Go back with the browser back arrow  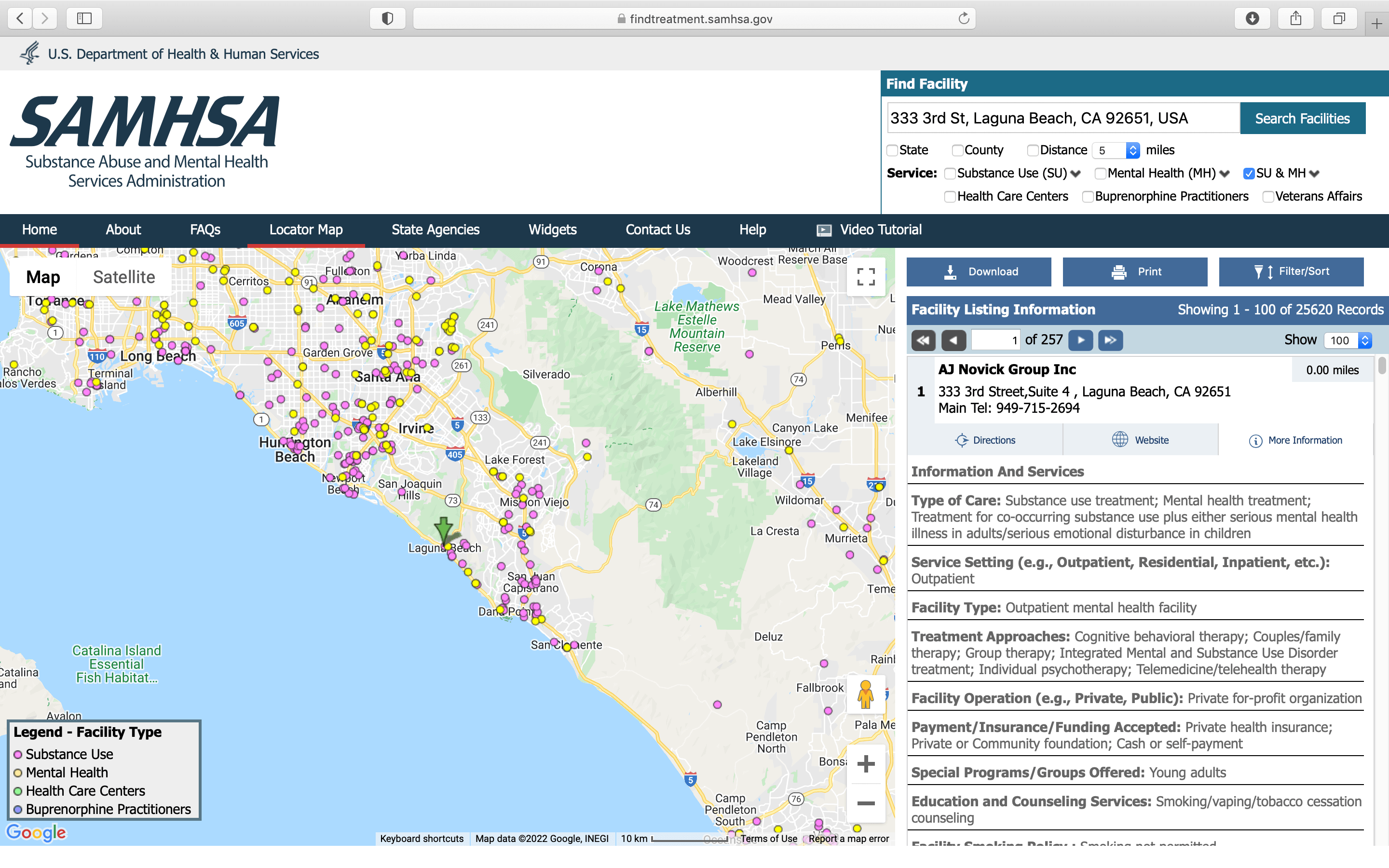(20, 18)
